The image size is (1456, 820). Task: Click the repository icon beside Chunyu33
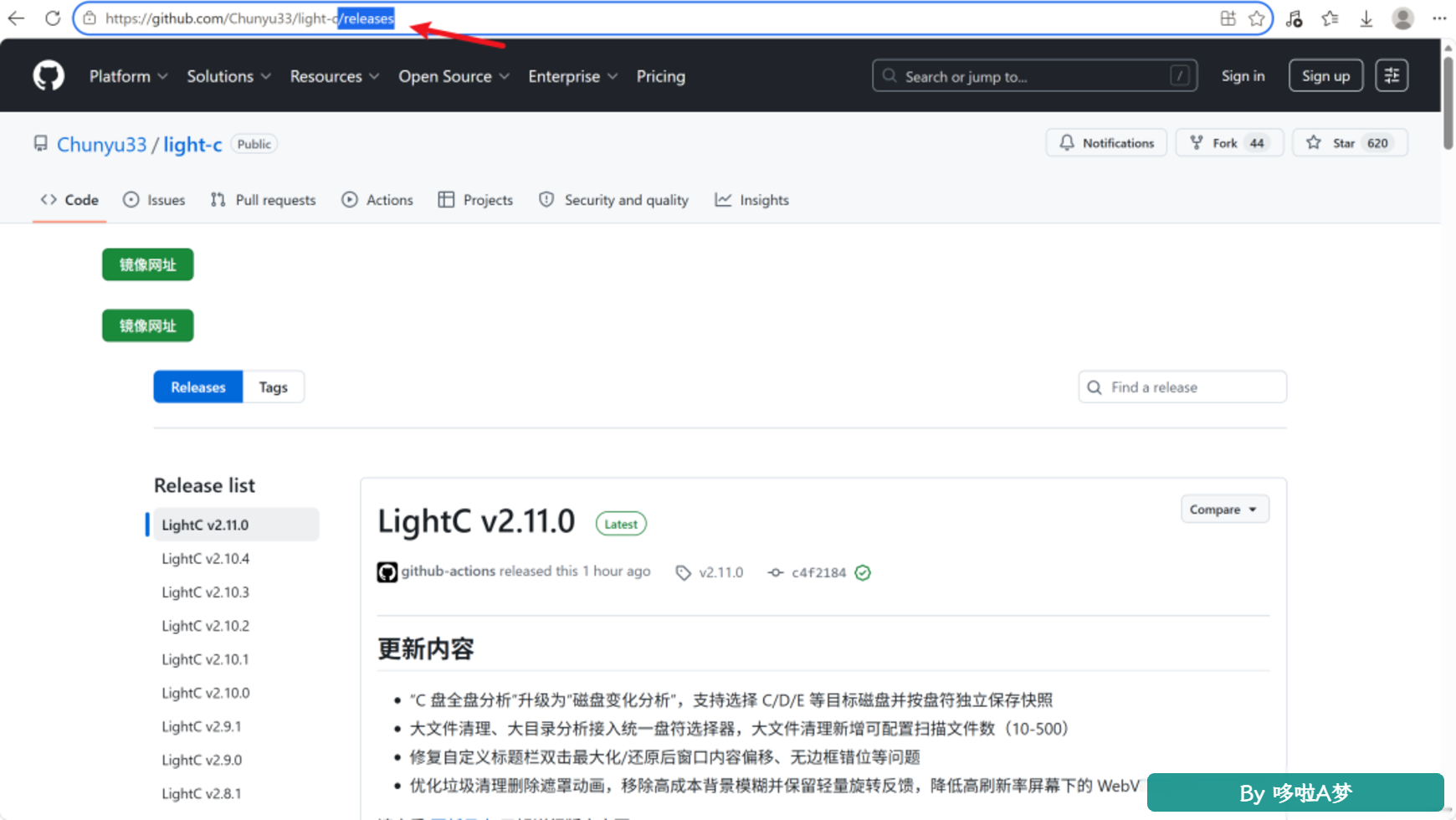(40, 144)
